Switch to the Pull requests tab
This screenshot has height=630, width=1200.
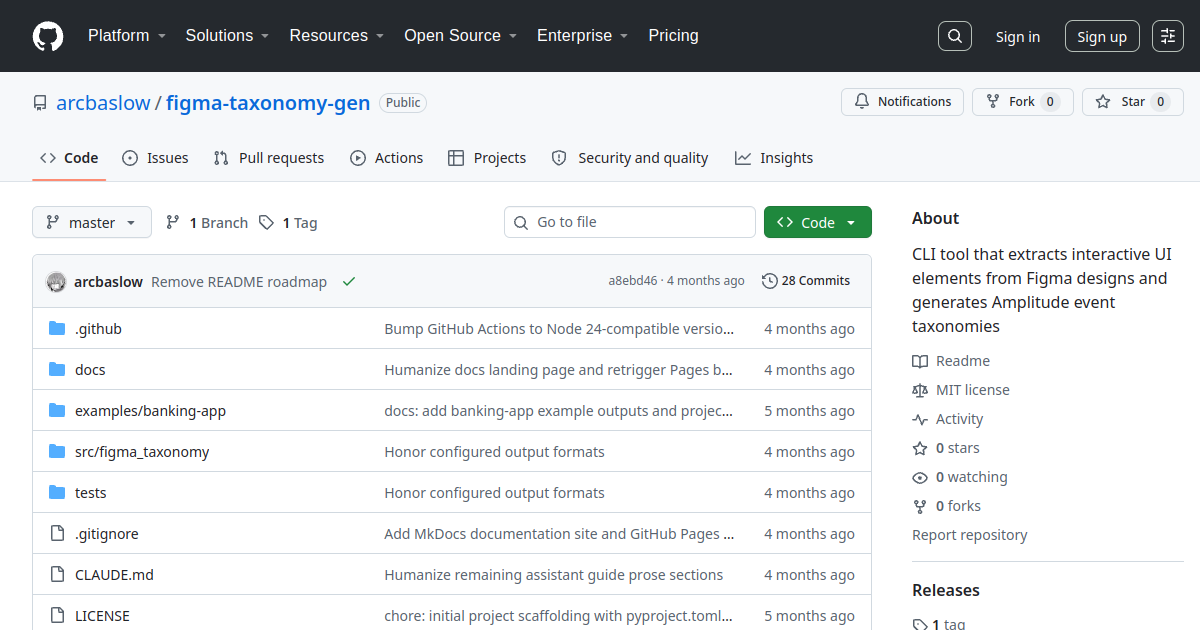(x=269, y=158)
